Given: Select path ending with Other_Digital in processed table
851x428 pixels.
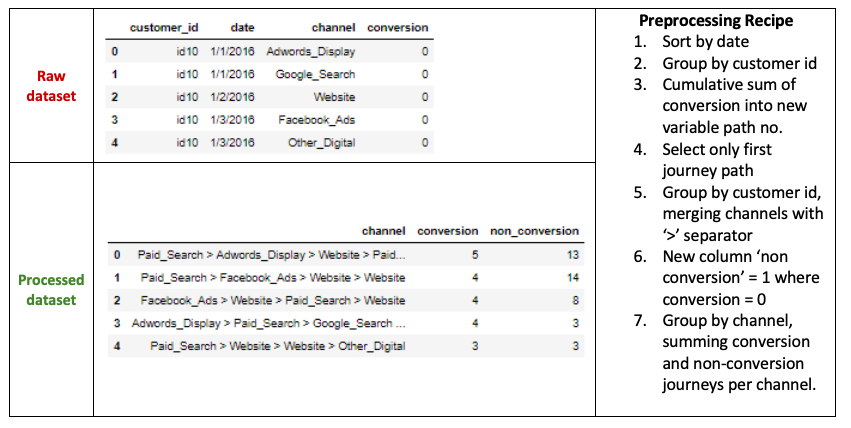Looking at the screenshot, I should (x=277, y=346).
